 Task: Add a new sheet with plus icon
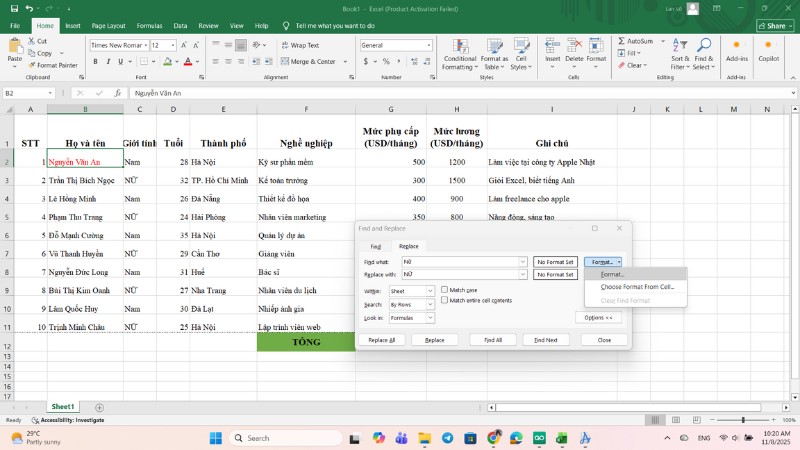pyautogui.click(x=99, y=407)
